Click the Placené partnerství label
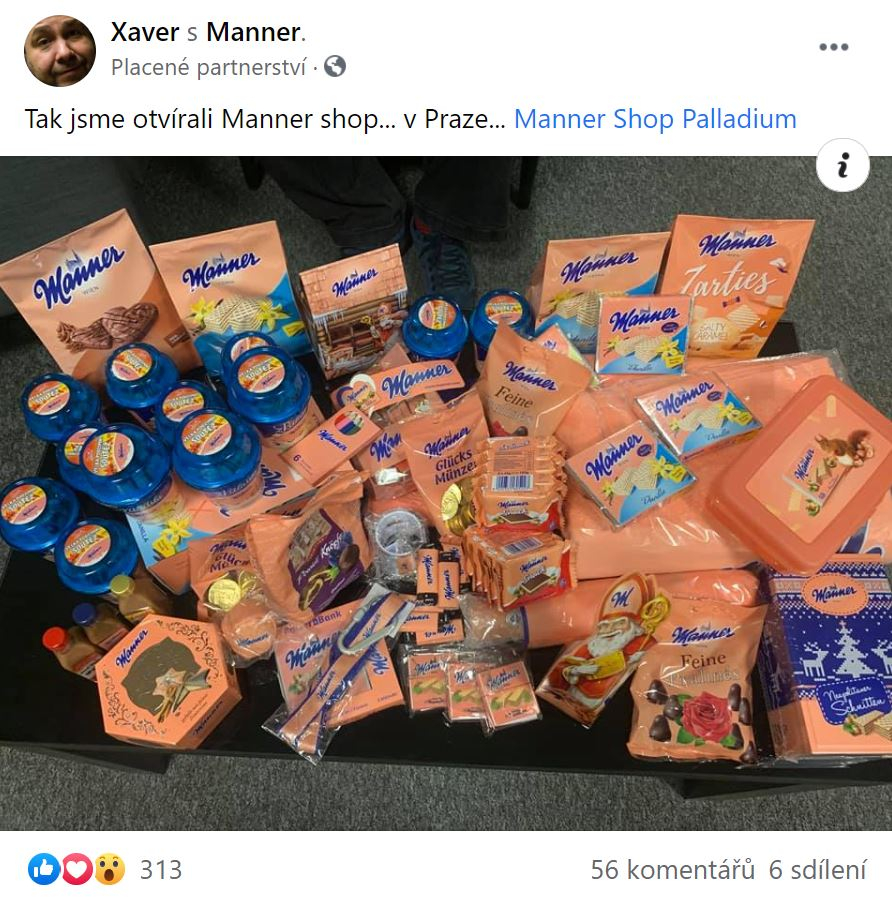Screen dimensions: 892x904 coord(208,67)
